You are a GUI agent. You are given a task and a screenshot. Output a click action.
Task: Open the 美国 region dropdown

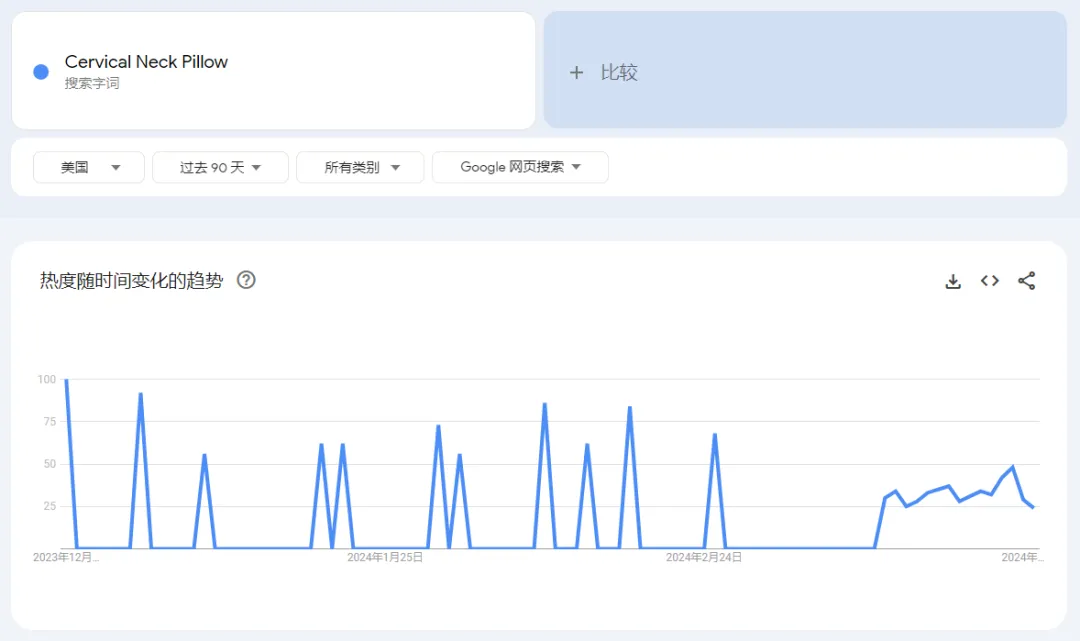pos(89,167)
